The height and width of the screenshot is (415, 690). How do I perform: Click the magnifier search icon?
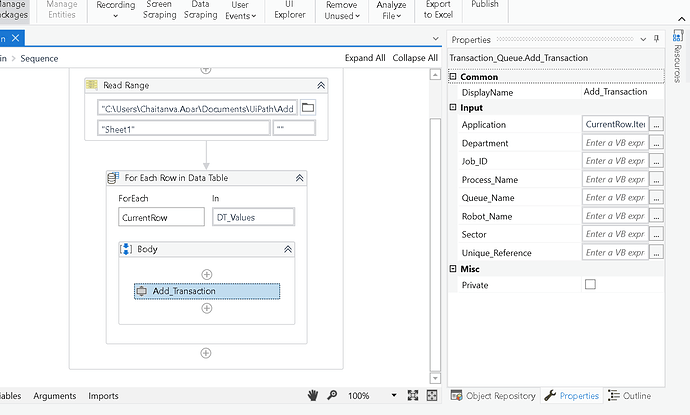(332, 395)
